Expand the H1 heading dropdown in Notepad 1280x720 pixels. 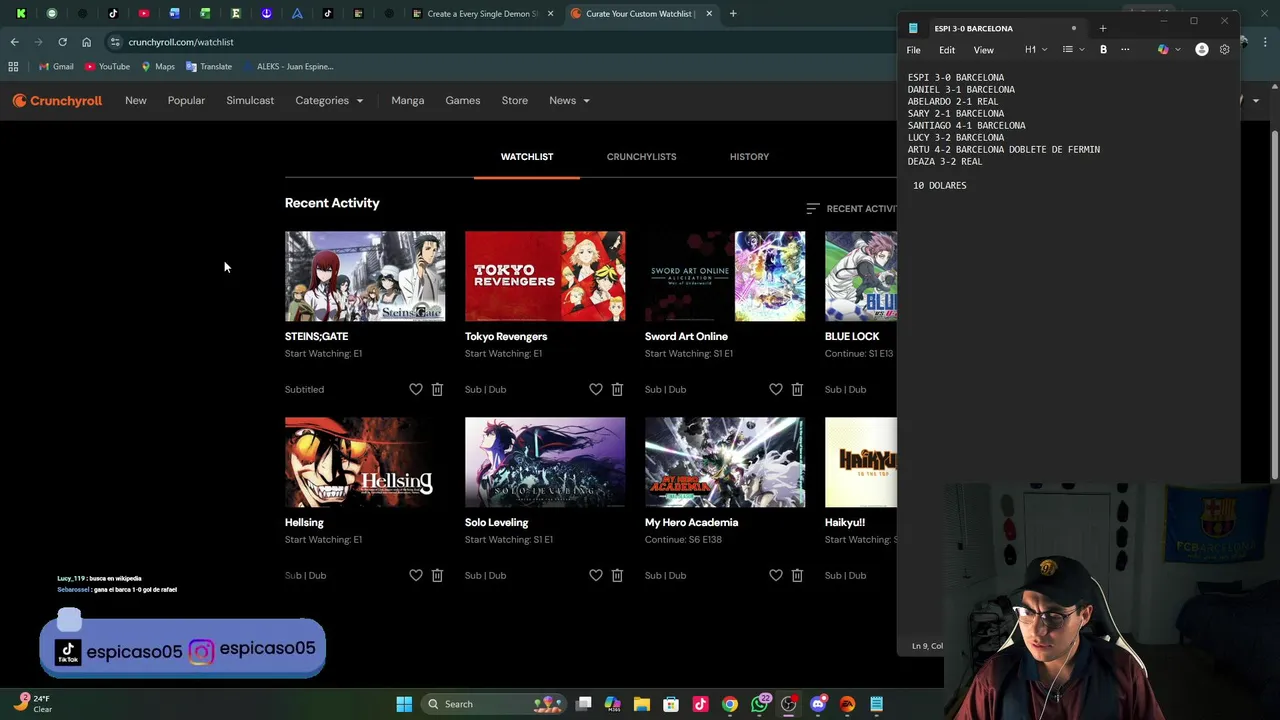(x=1035, y=49)
